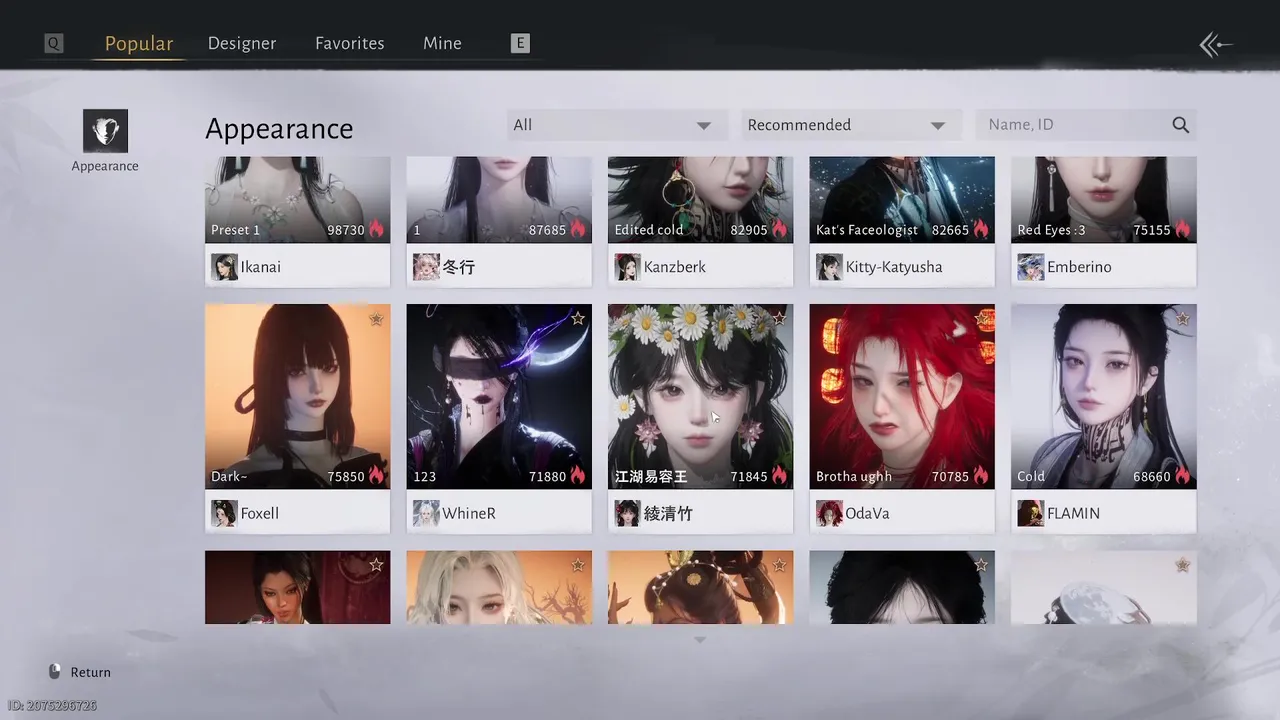Toggle star on bottom-row red dress preset
Viewport: 1280px width, 720px height.
tap(376, 565)
